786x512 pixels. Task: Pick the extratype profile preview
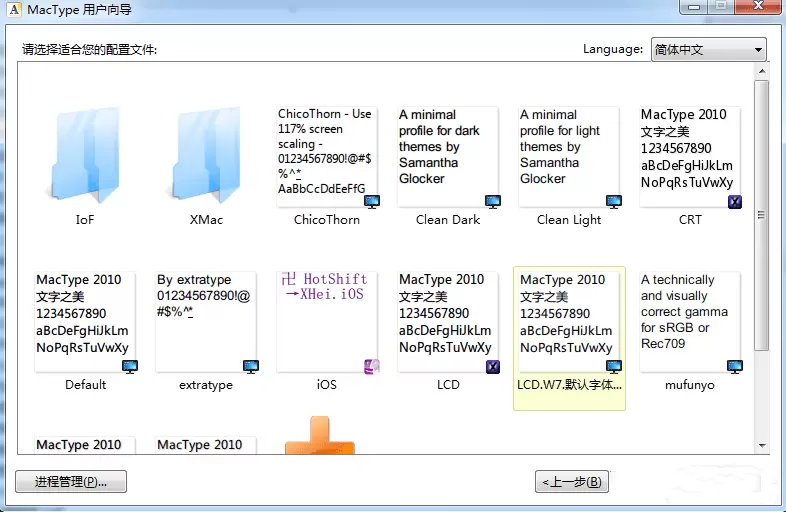(x=206, y=322)
